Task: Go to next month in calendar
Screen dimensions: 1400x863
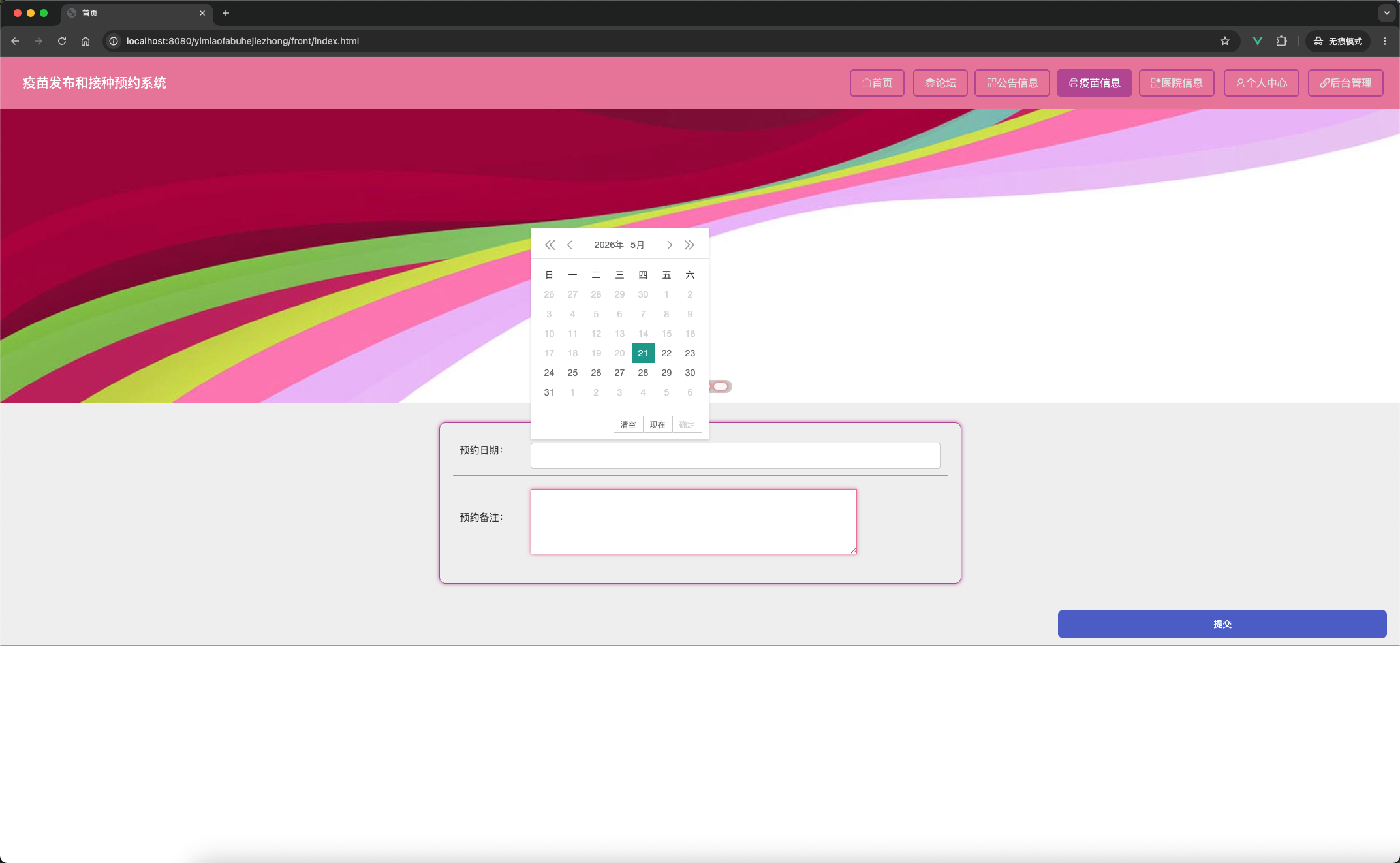Action: [670, 245]
